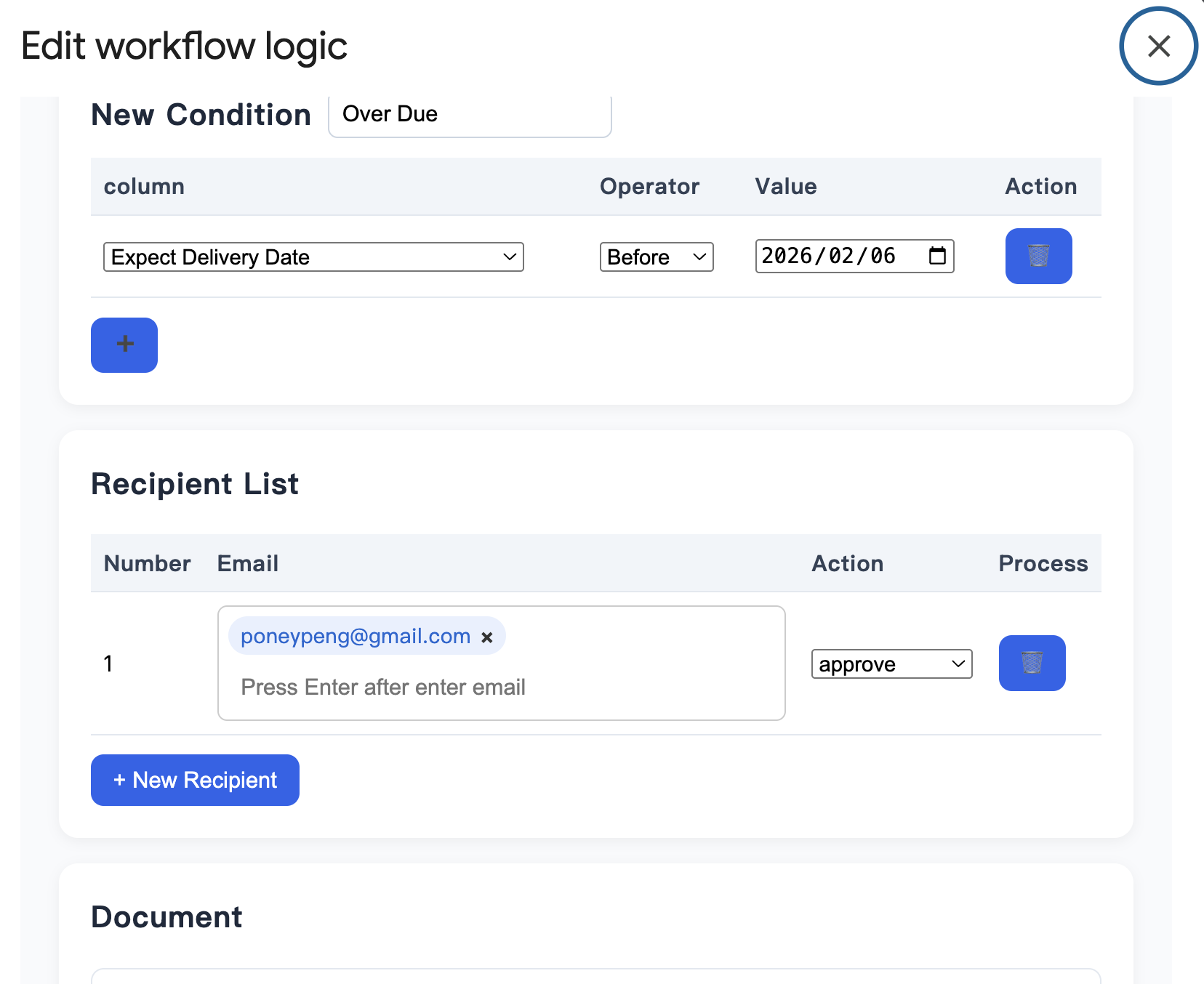Click the New Condition label
This screenshot has height=984, width=1204.
[x=201, y=115]
